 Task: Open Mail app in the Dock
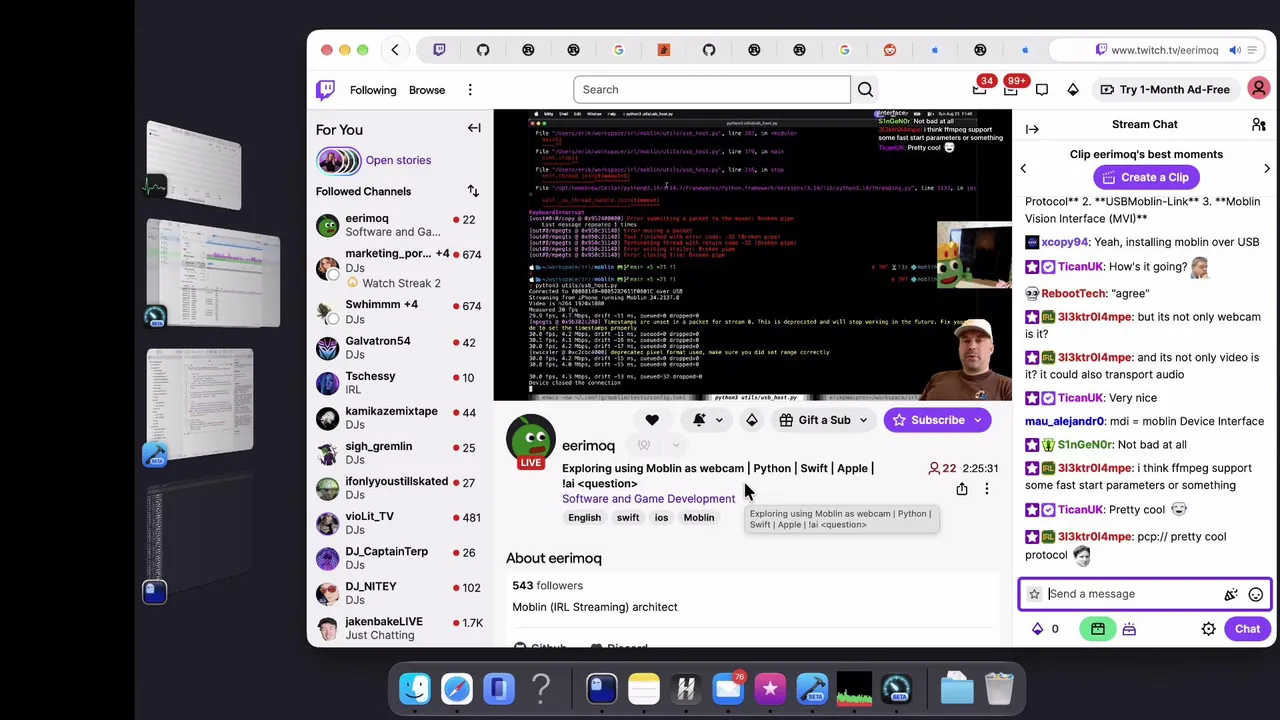click(x=727, y=689)
